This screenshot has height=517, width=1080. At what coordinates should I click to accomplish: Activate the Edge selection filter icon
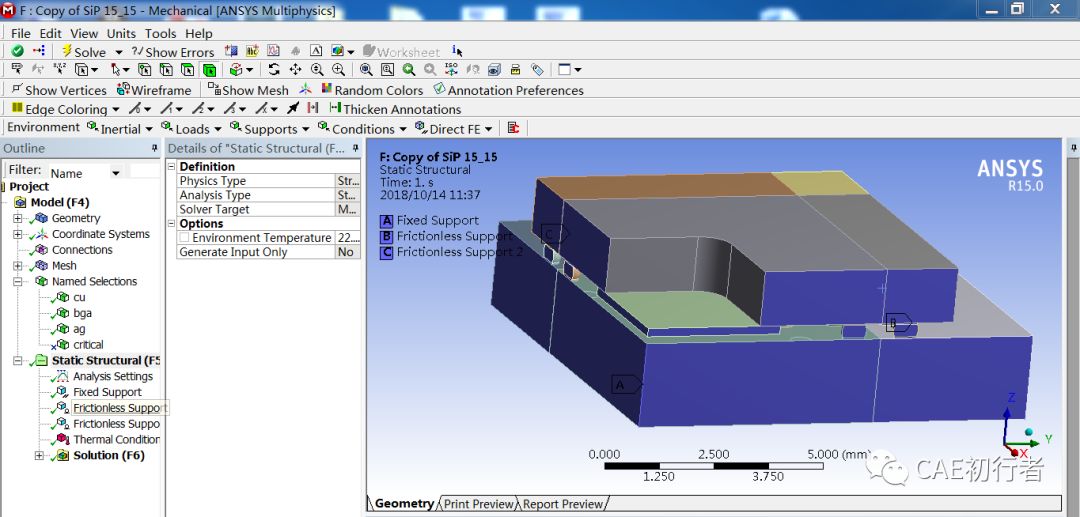click(166, 70)
